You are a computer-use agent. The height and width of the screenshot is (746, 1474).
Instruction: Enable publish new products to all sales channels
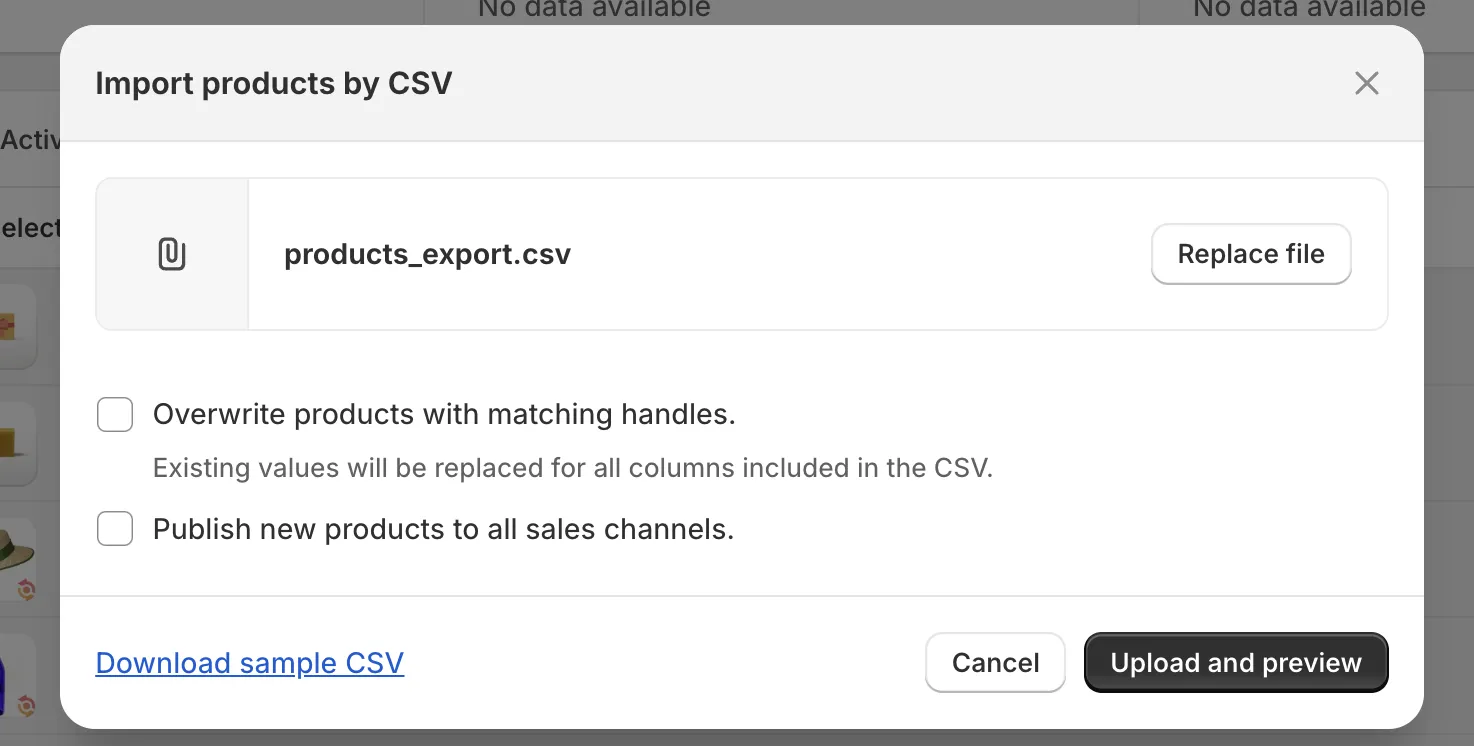pos(115,529)
